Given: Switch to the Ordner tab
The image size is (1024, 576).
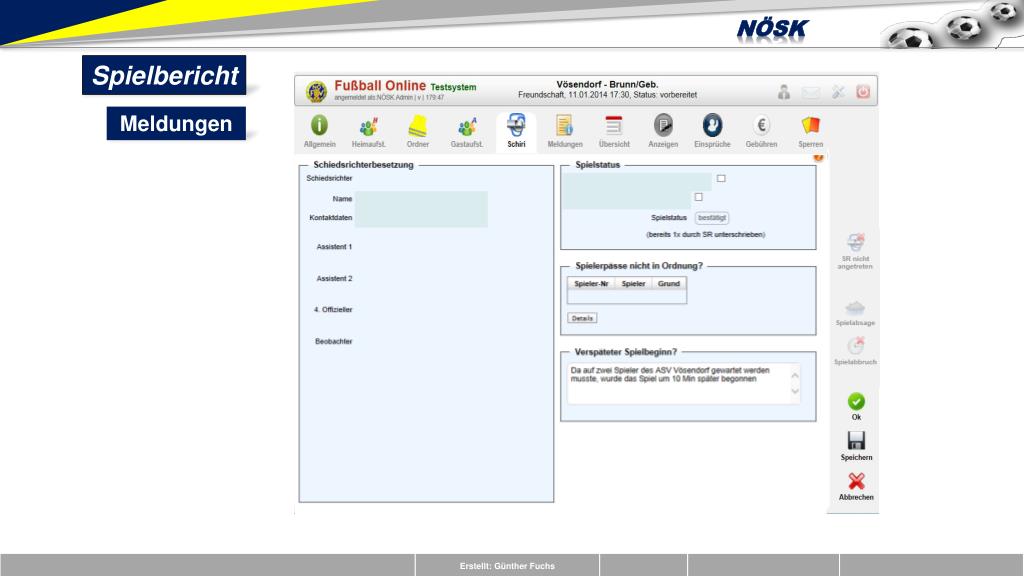Looking at the screenshot, I should (417, 131).
